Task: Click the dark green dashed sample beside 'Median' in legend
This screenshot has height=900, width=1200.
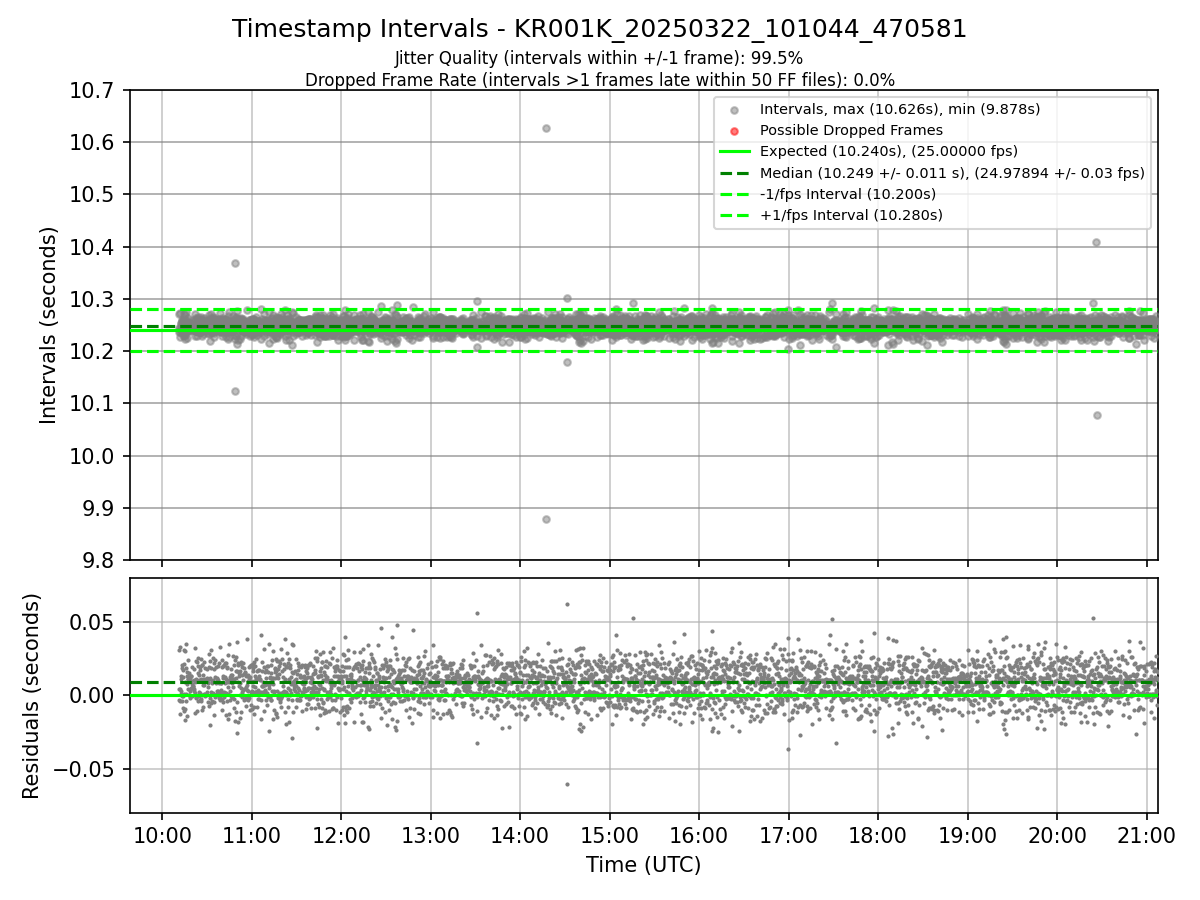Action: 735,173
